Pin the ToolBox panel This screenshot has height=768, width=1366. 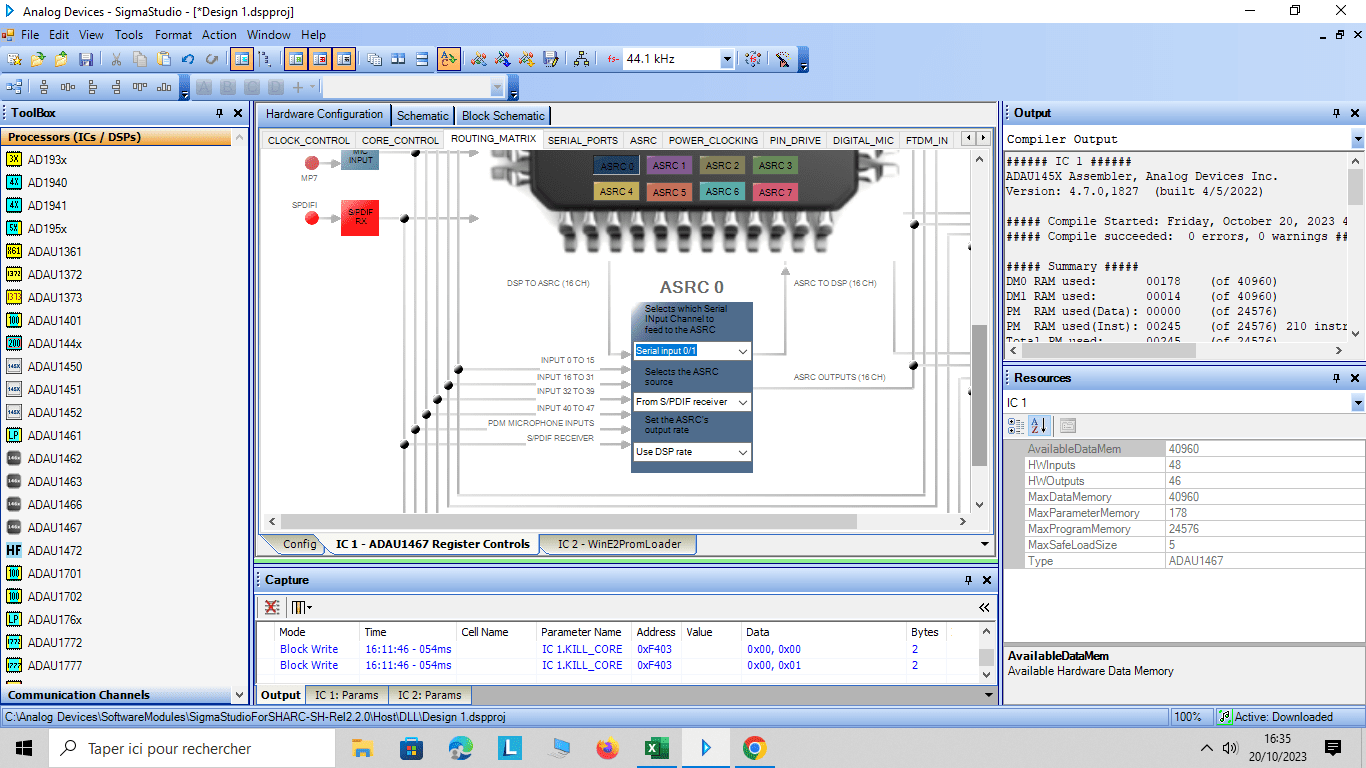[219, 113]
